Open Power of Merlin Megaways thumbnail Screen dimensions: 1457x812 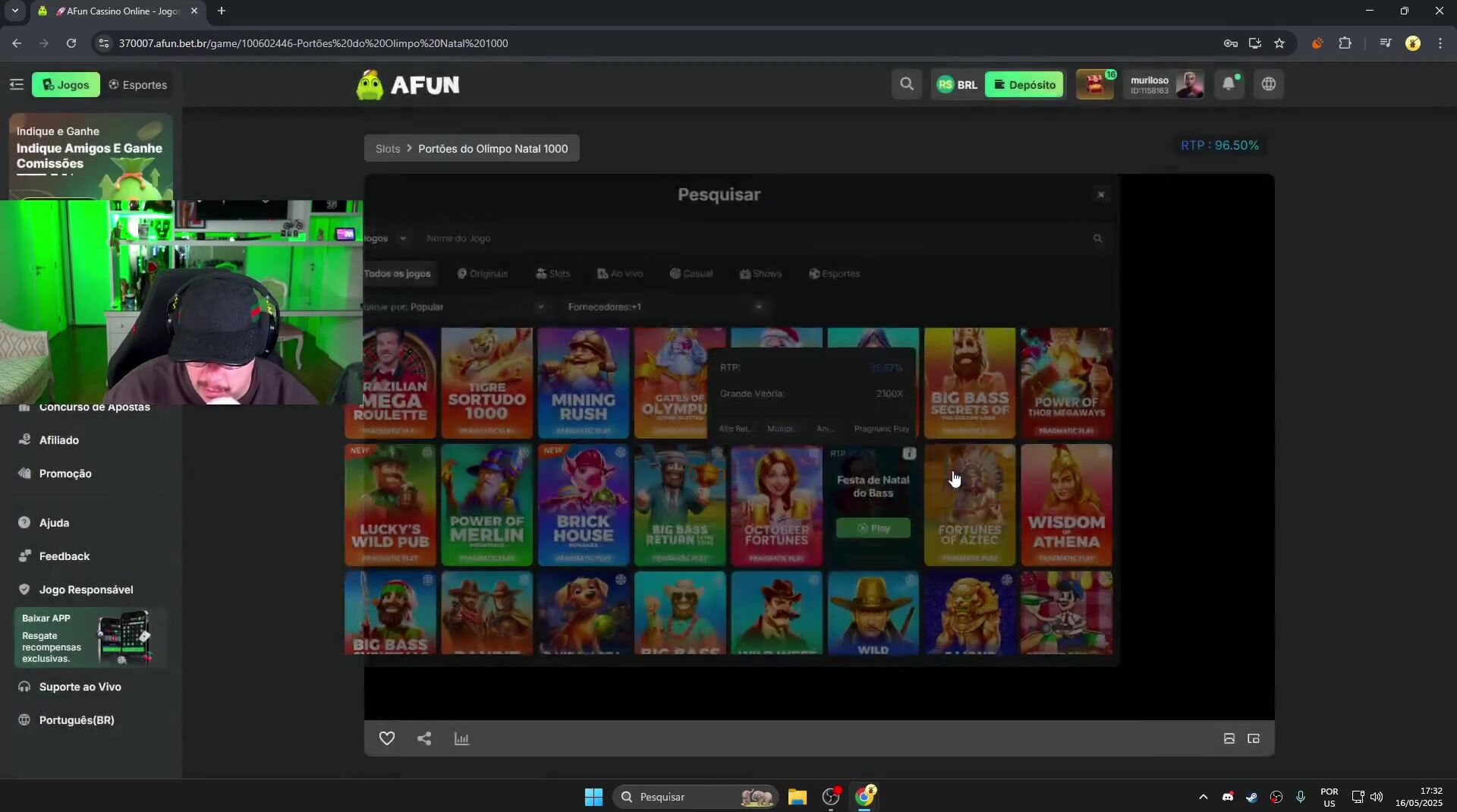coord(486,505)
